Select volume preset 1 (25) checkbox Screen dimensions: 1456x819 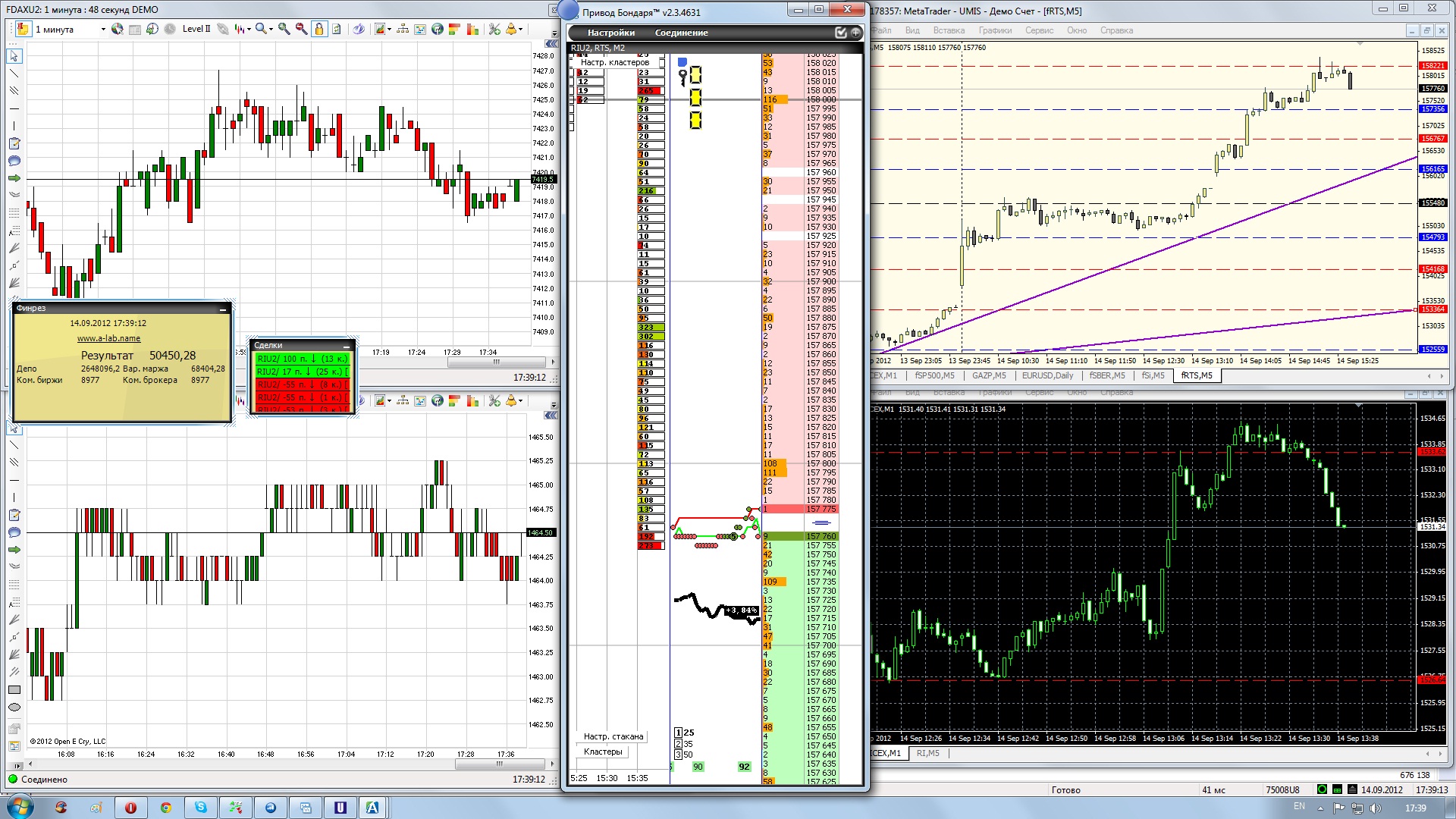(x=678, y=733)
